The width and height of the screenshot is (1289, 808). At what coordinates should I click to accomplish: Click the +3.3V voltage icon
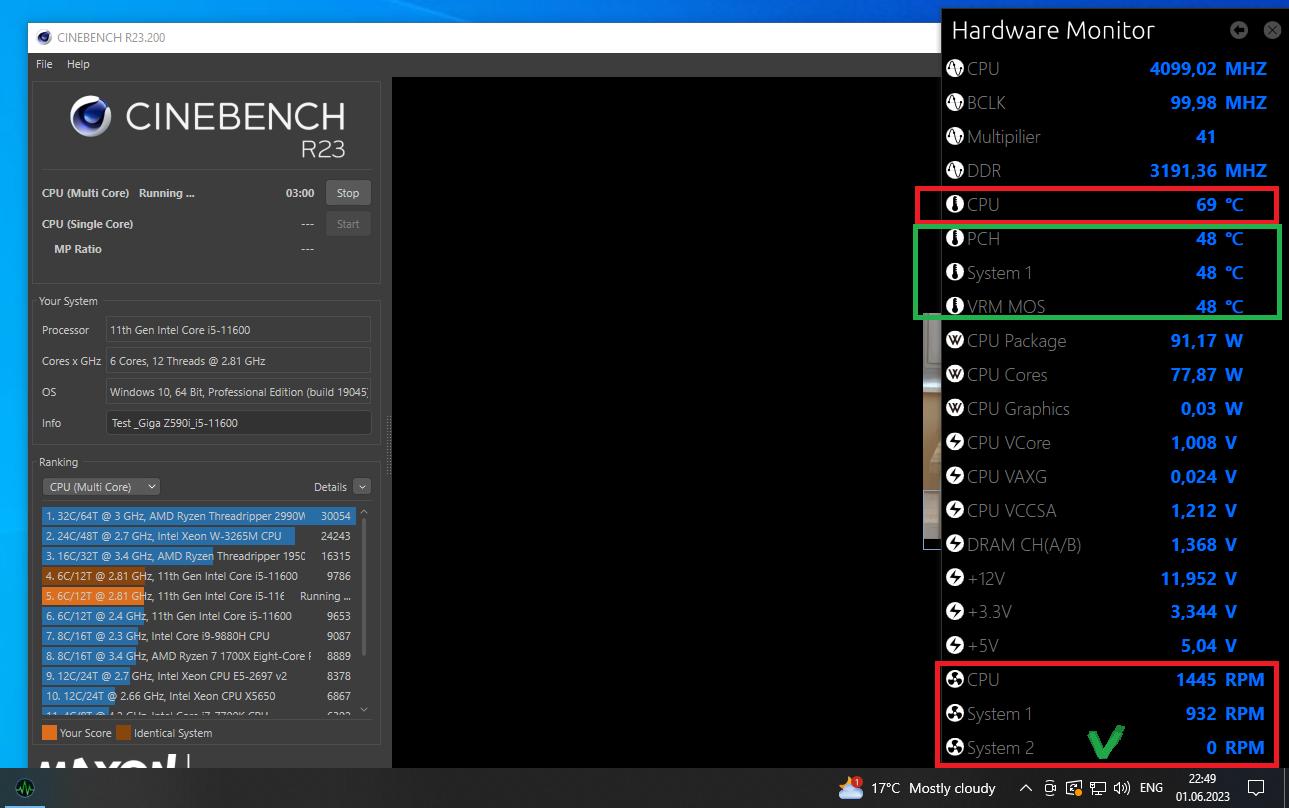click(955, 612)
